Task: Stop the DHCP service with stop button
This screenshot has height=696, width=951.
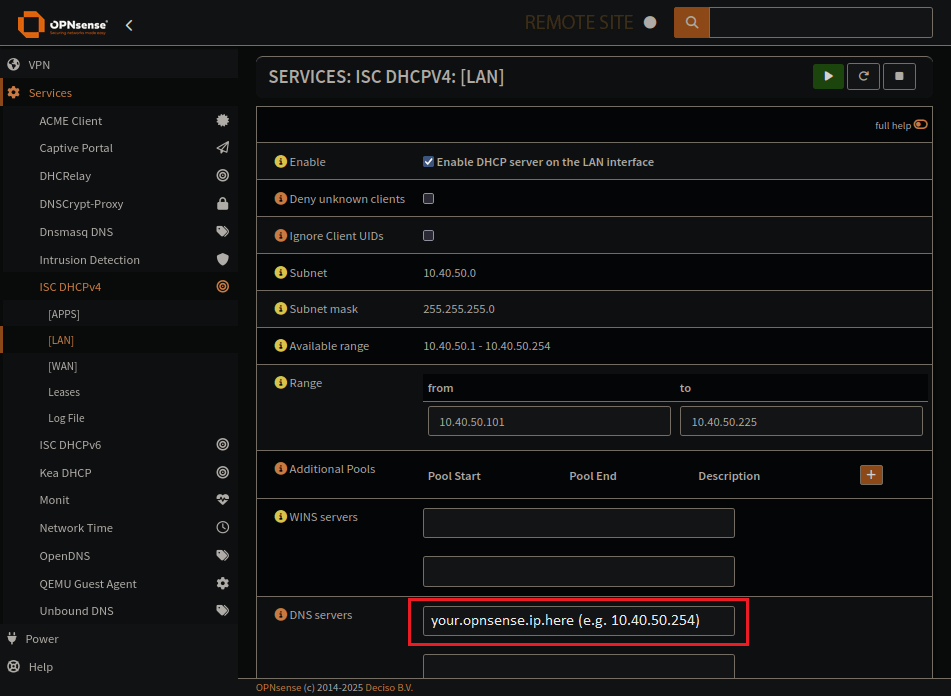Action: 899,76
